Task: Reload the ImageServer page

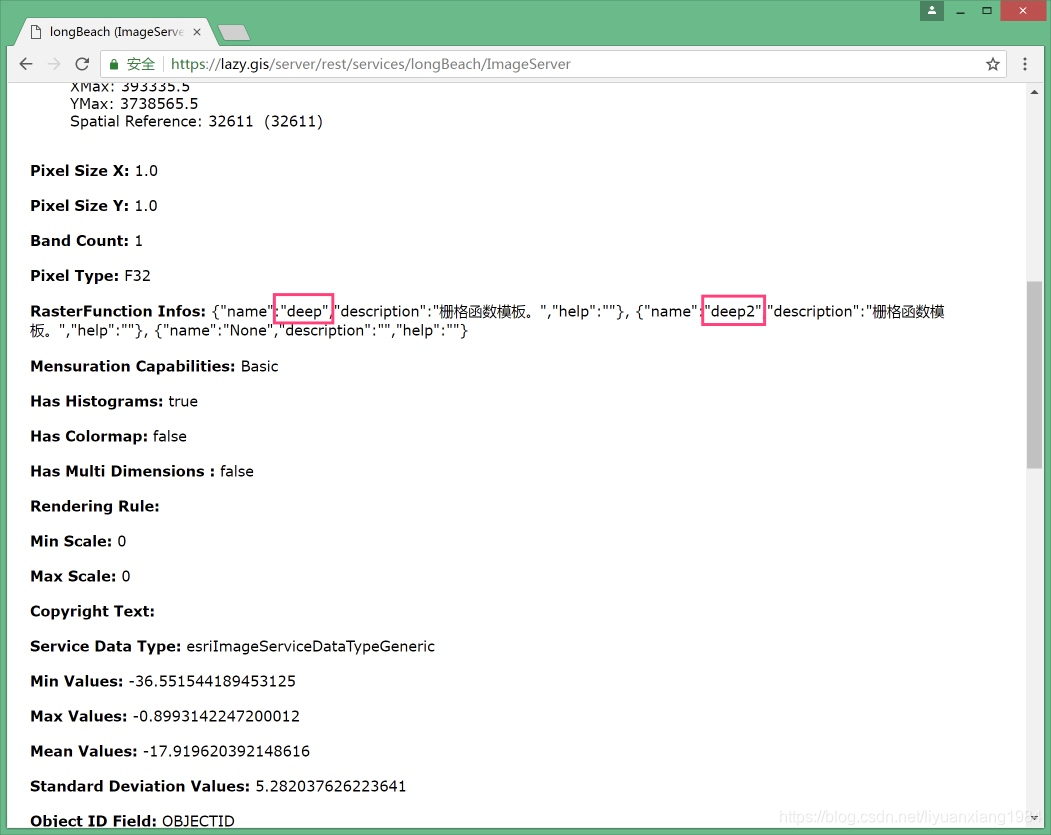Action: 83,64
